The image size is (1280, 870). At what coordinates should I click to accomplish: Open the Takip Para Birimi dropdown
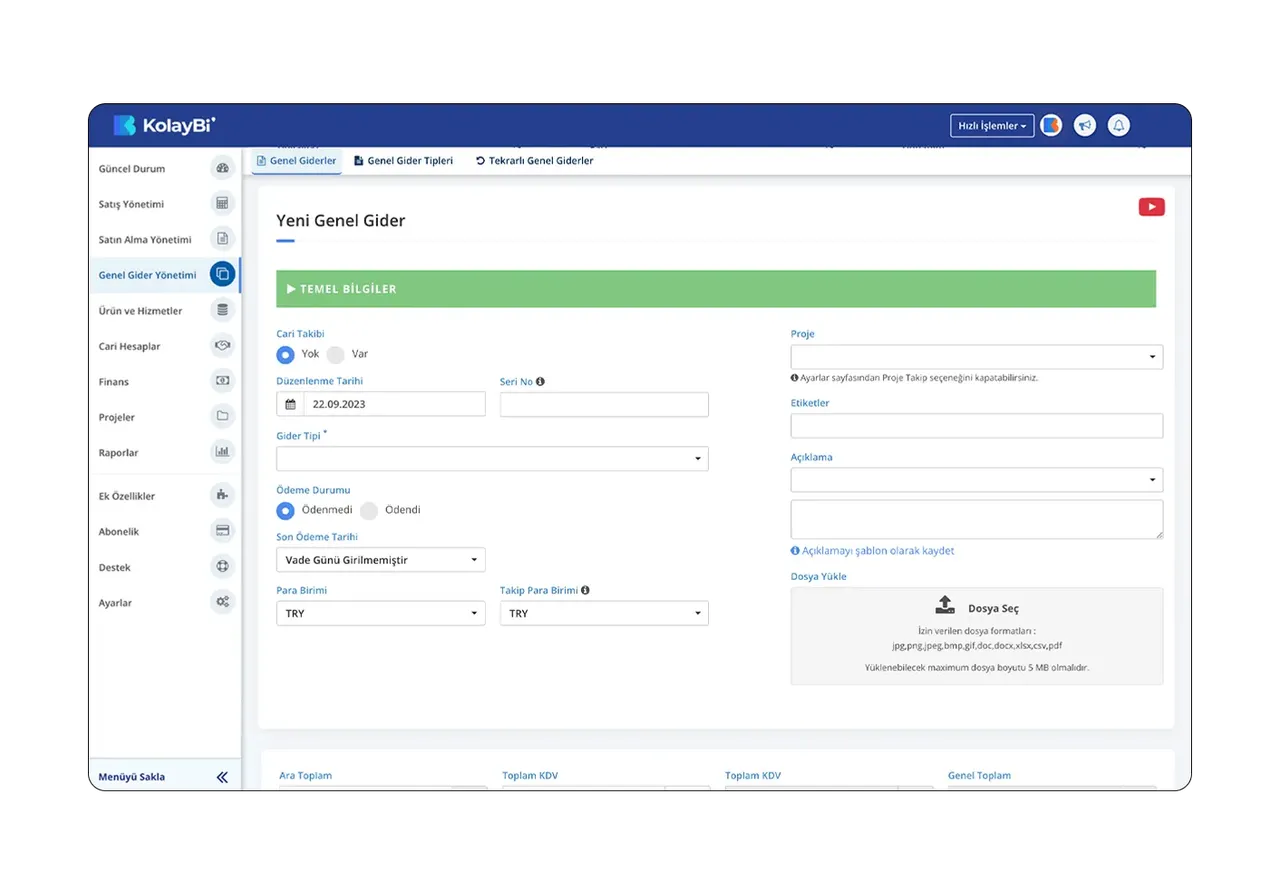pyautogui.click(x=604, y=613)
